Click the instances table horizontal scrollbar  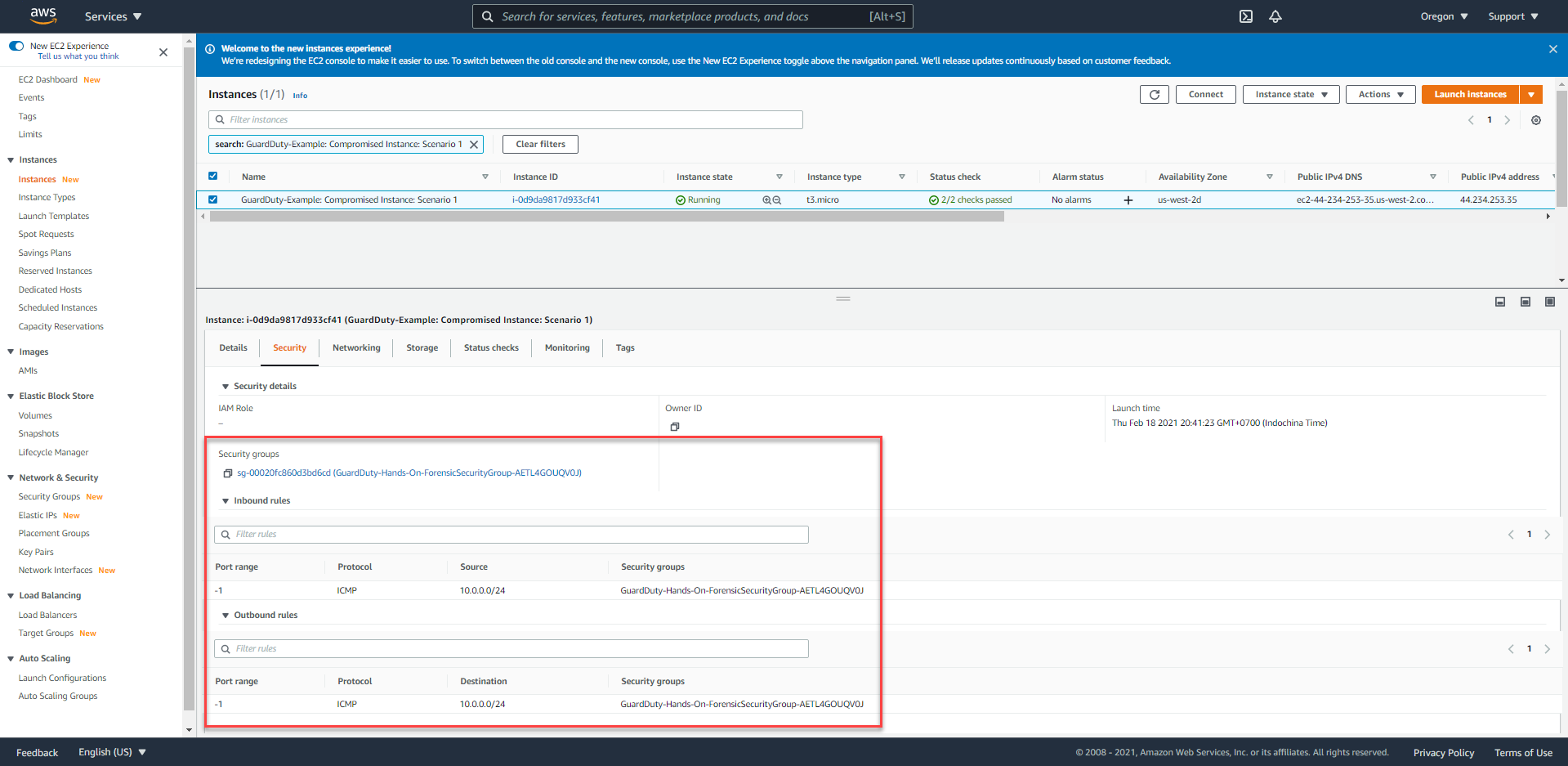coord(606,217)
